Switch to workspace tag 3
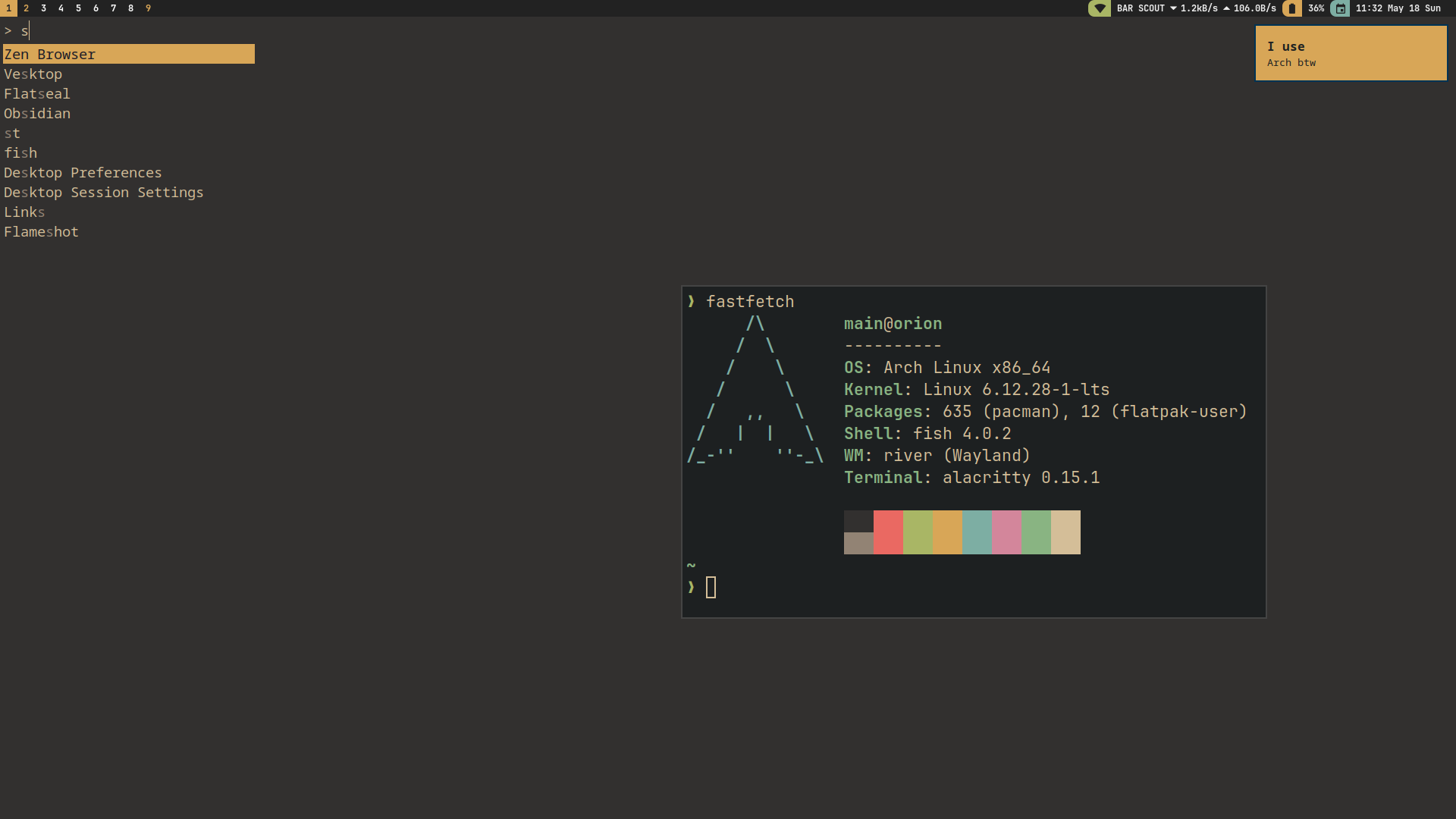This screenshot has height=819, width=1456. pyautogui.click(x=43, y=8)
